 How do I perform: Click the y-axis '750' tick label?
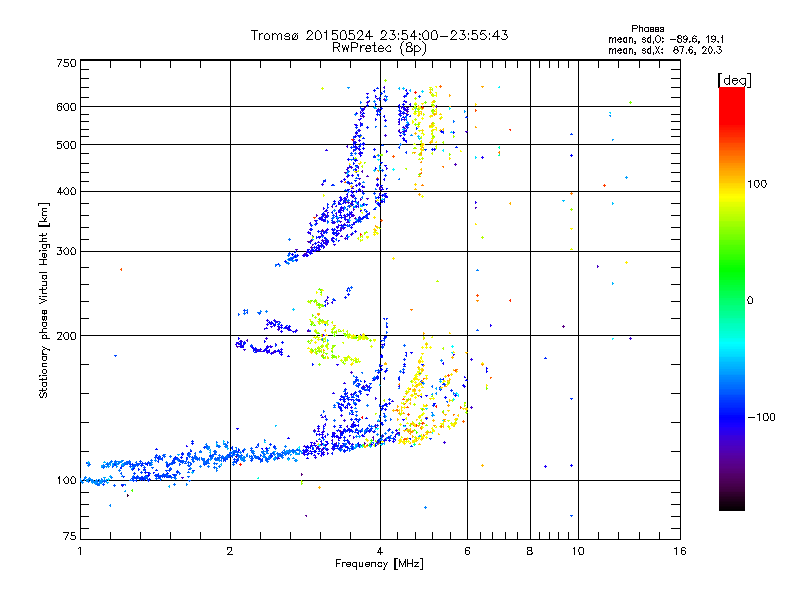pos(66,63)
